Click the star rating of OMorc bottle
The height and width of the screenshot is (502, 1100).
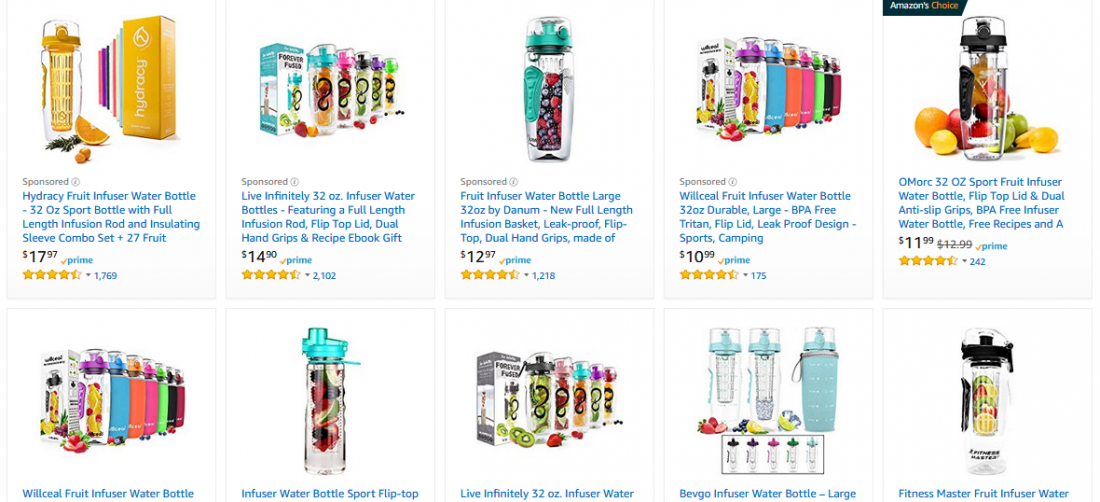click(928, 261)
